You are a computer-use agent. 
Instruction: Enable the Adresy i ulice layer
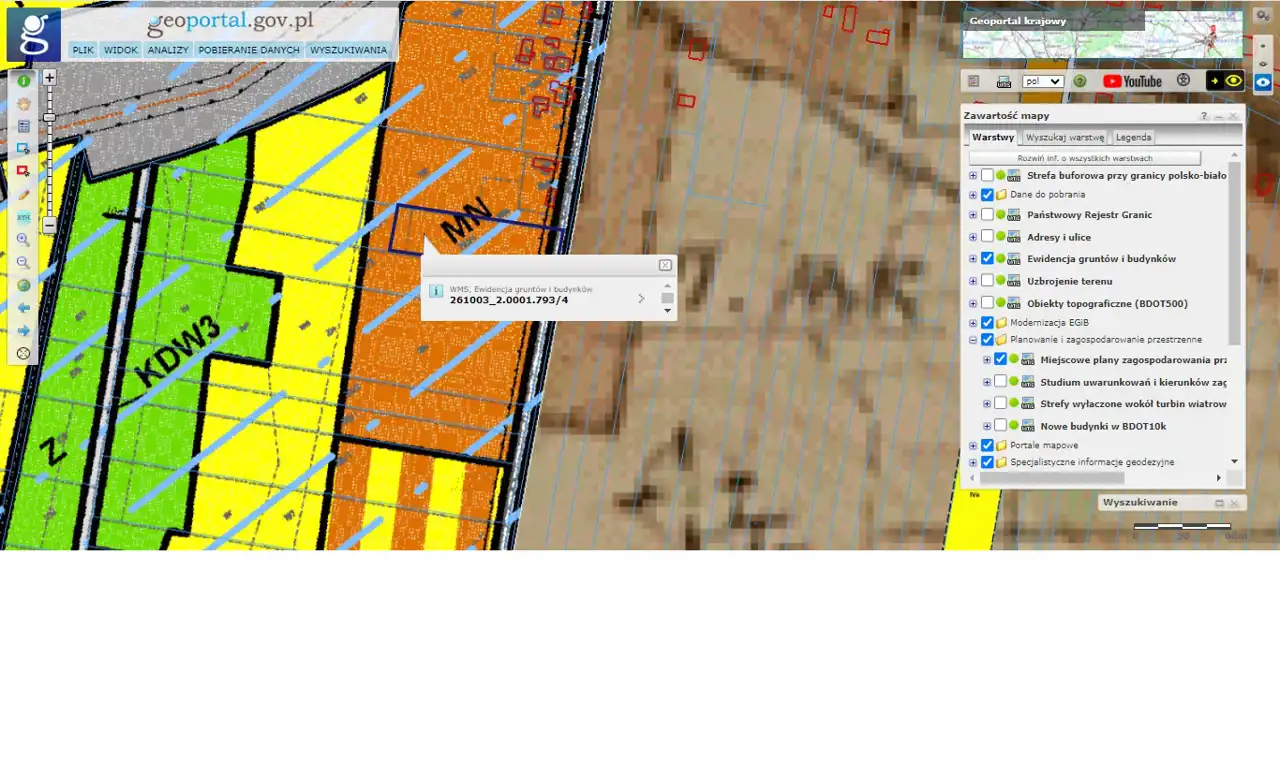pos(987,237)
